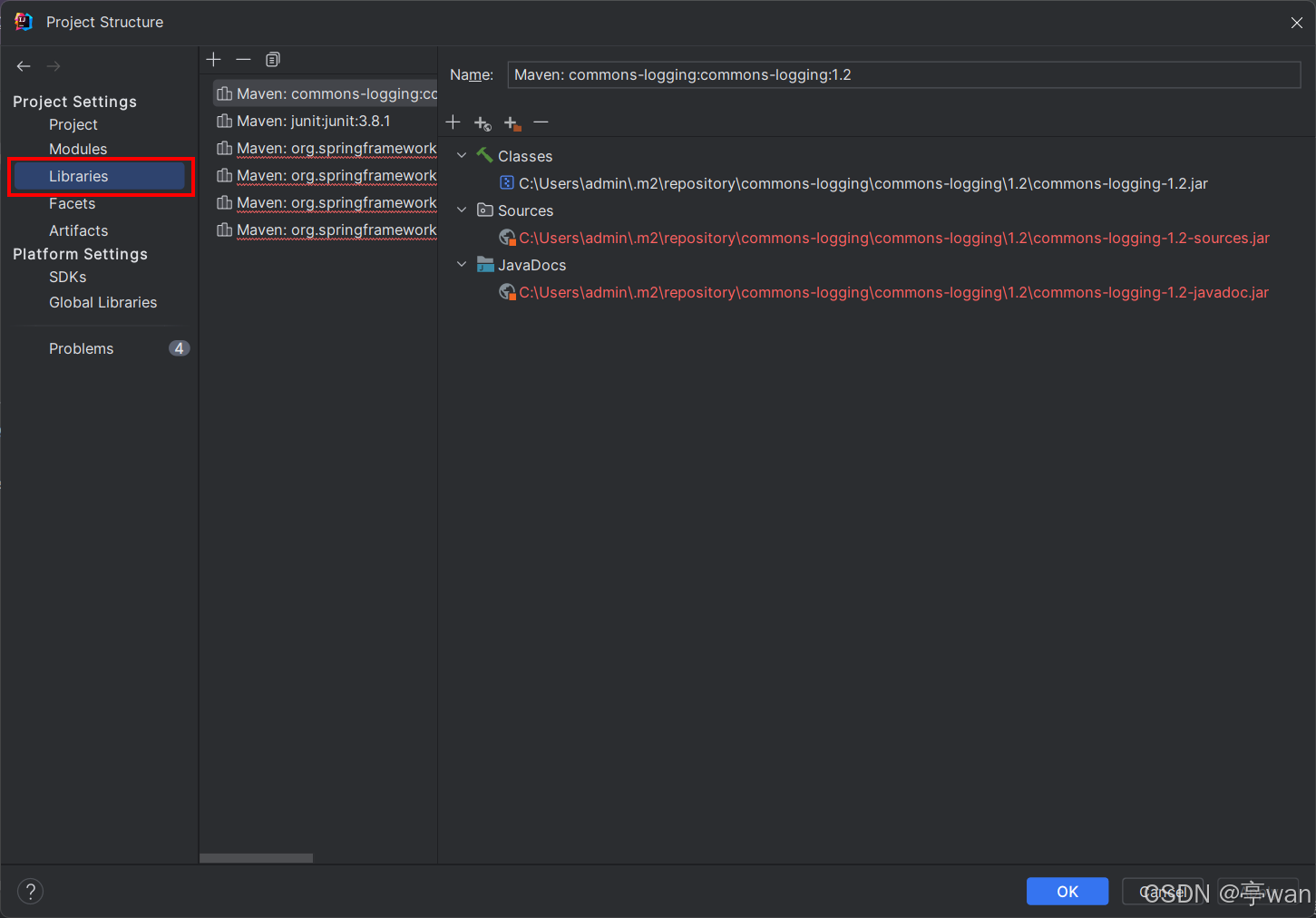The height and width of the screenshot is (918, 1316).
Task: Open the SDKs platform settings
Action: pos(68,277)
